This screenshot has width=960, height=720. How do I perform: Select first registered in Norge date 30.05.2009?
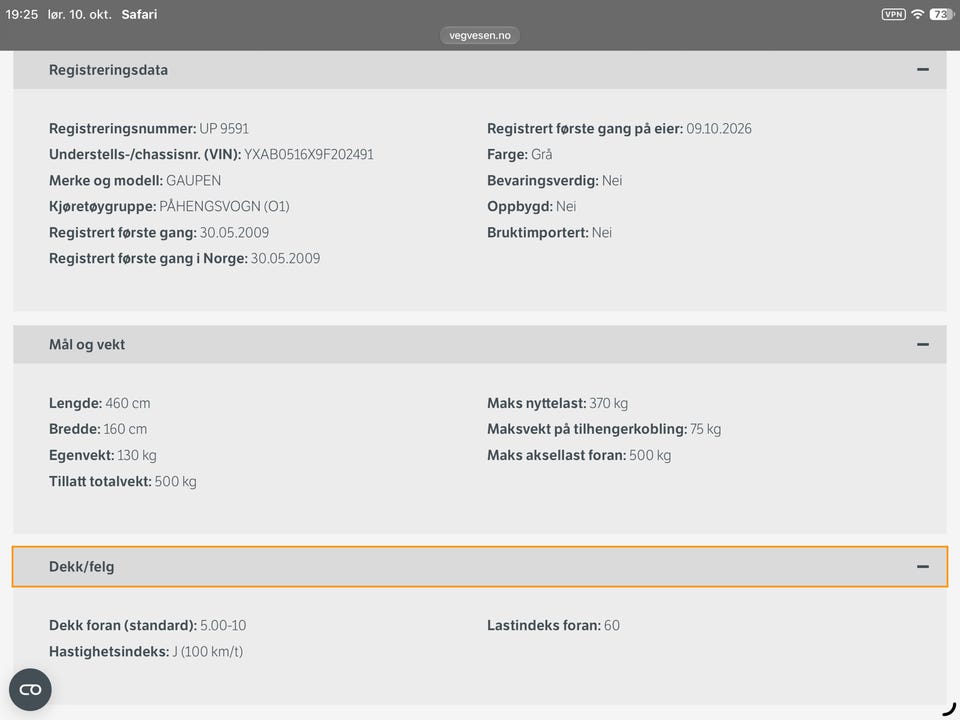pyautogui.click(x=285, y=258)
